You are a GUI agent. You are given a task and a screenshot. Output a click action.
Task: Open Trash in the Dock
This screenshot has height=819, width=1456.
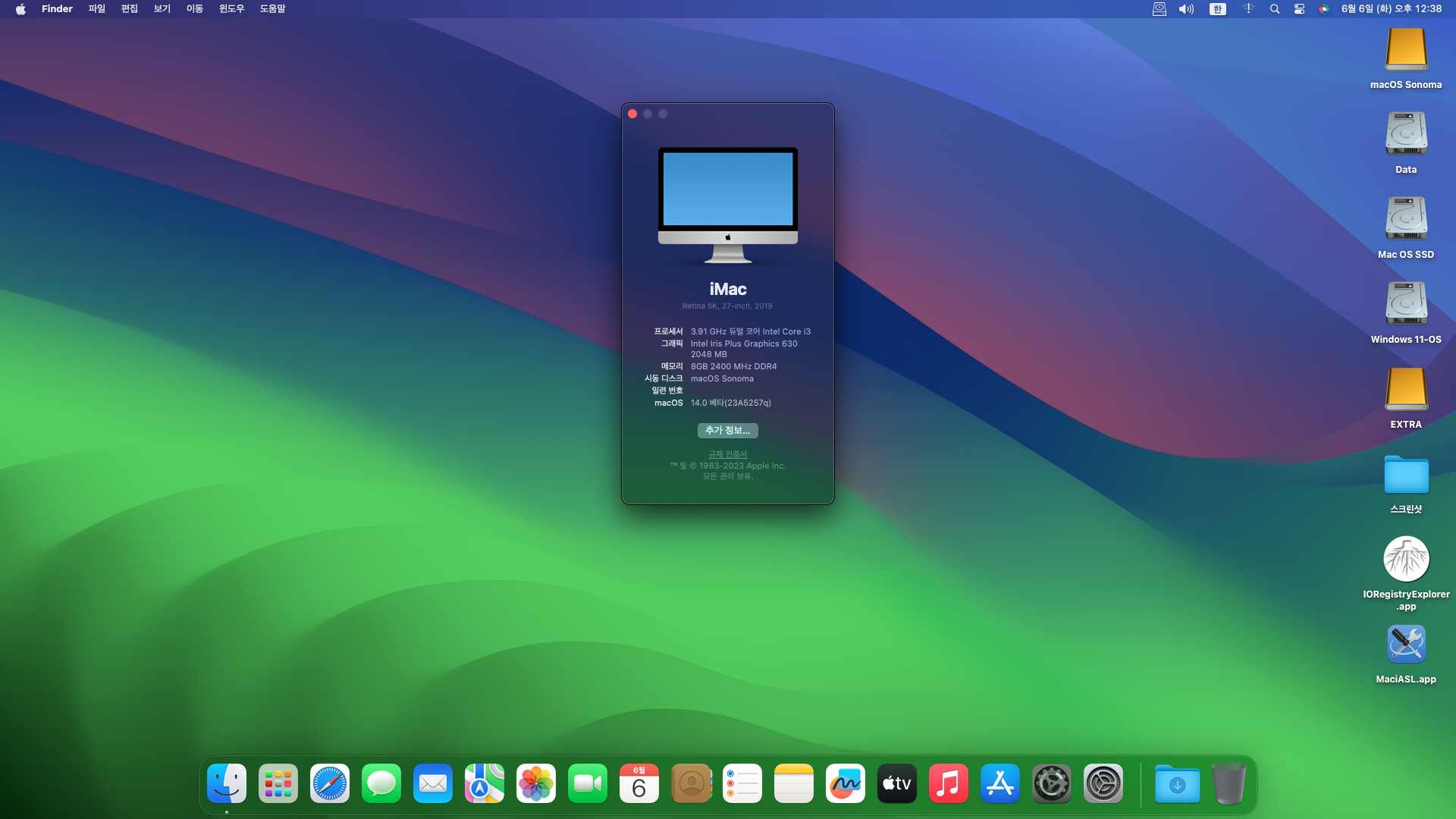click(1229, 783)
